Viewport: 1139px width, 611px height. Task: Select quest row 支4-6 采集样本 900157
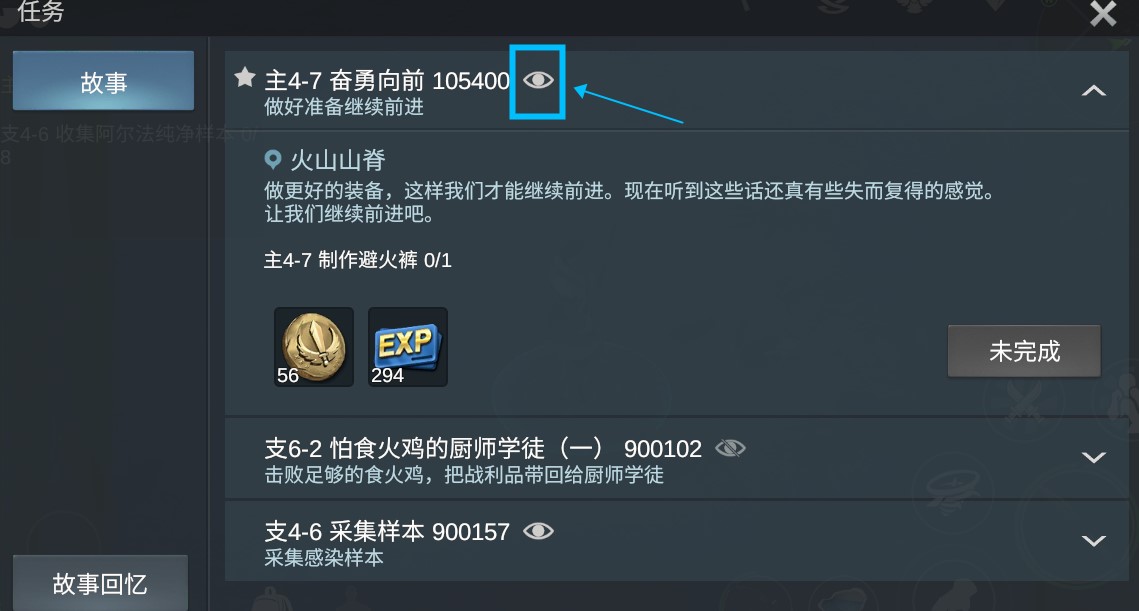676,541
